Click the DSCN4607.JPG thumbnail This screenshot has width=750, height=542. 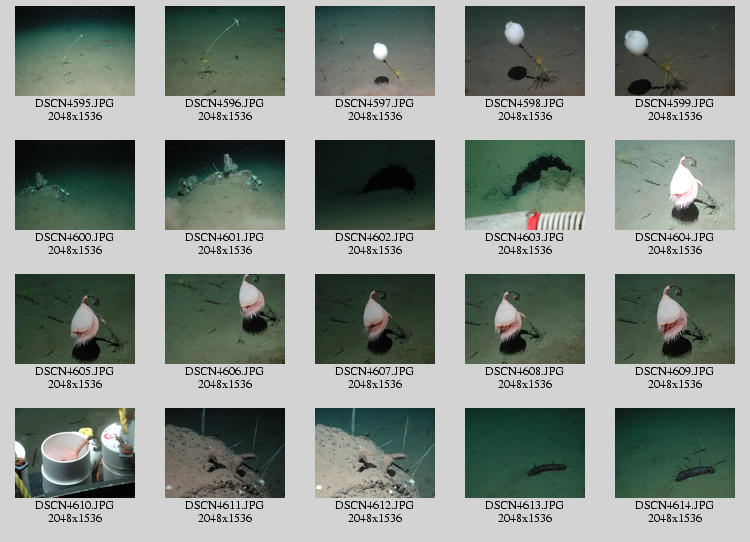tap(375, 319)
